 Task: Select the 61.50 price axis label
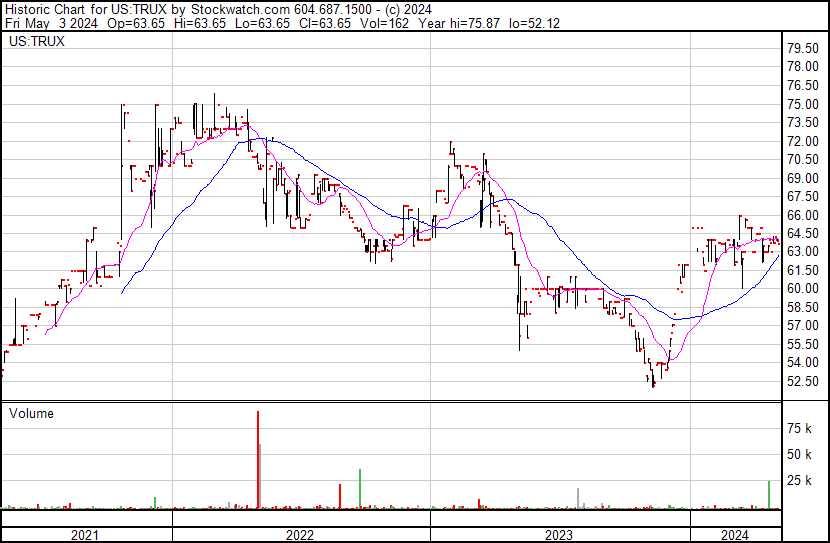803,270
